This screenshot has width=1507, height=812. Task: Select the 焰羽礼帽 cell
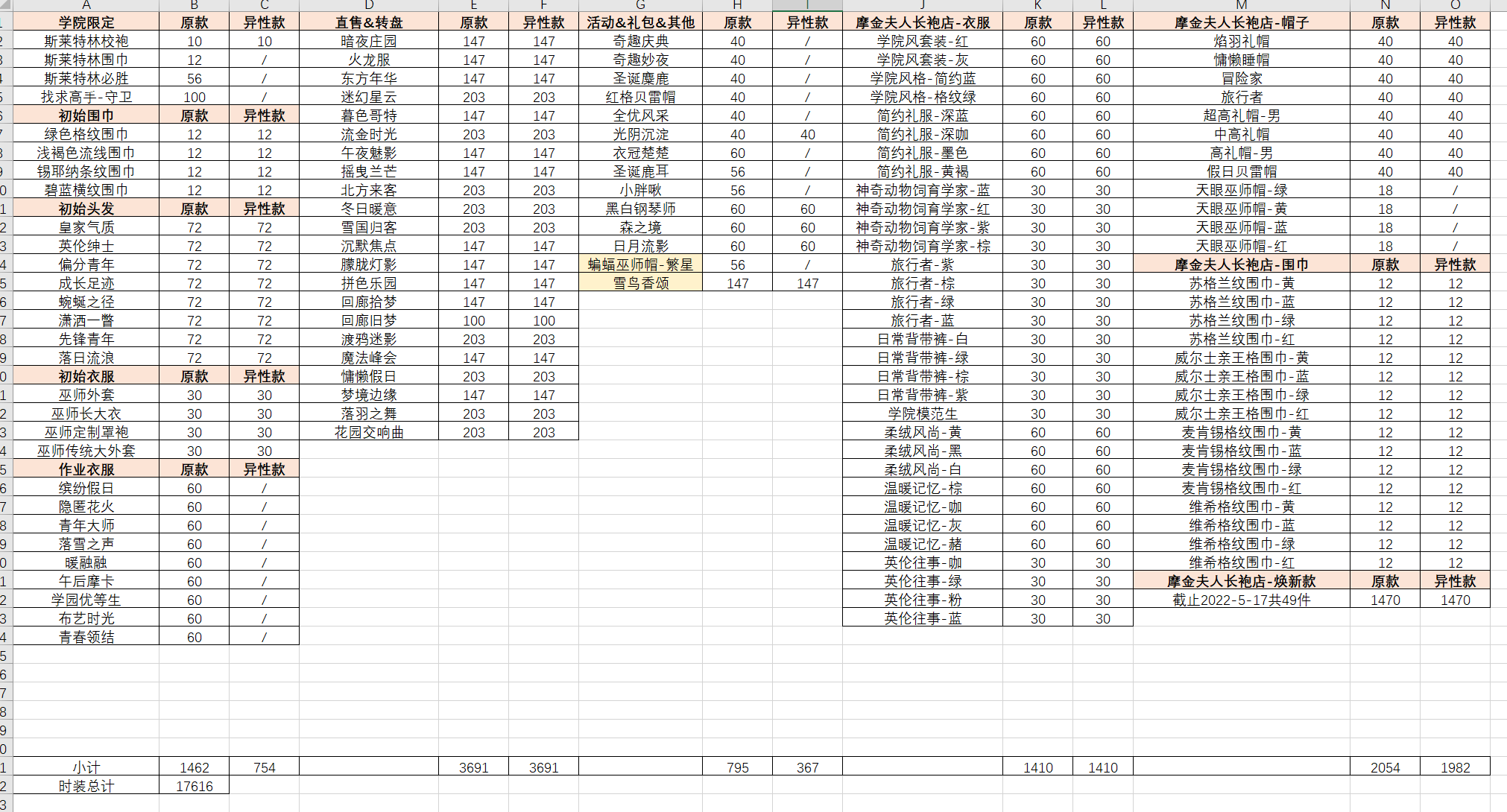[1242, 41]
